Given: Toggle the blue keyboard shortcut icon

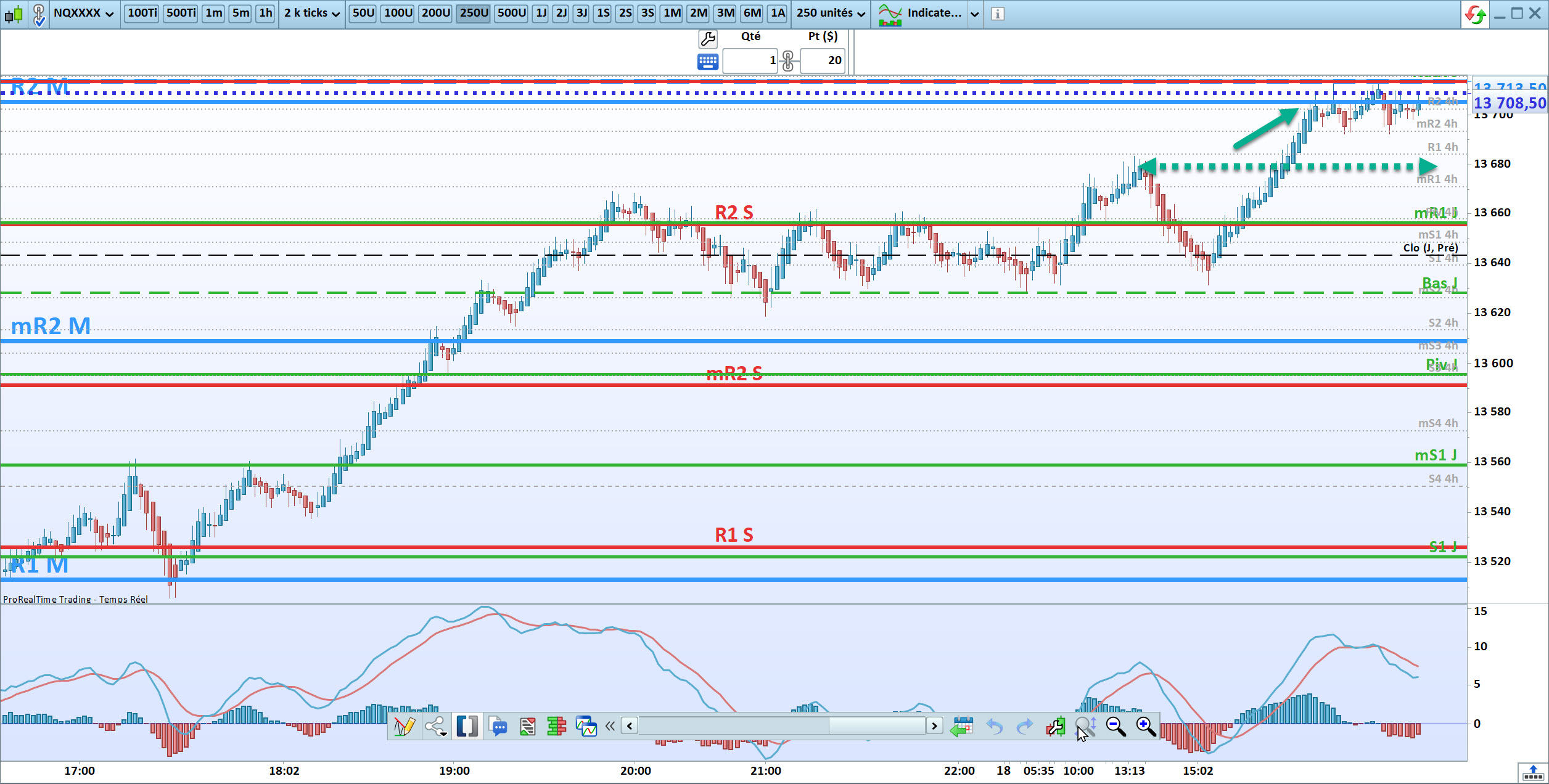Looking at the screenshot, I should [707, 61].
